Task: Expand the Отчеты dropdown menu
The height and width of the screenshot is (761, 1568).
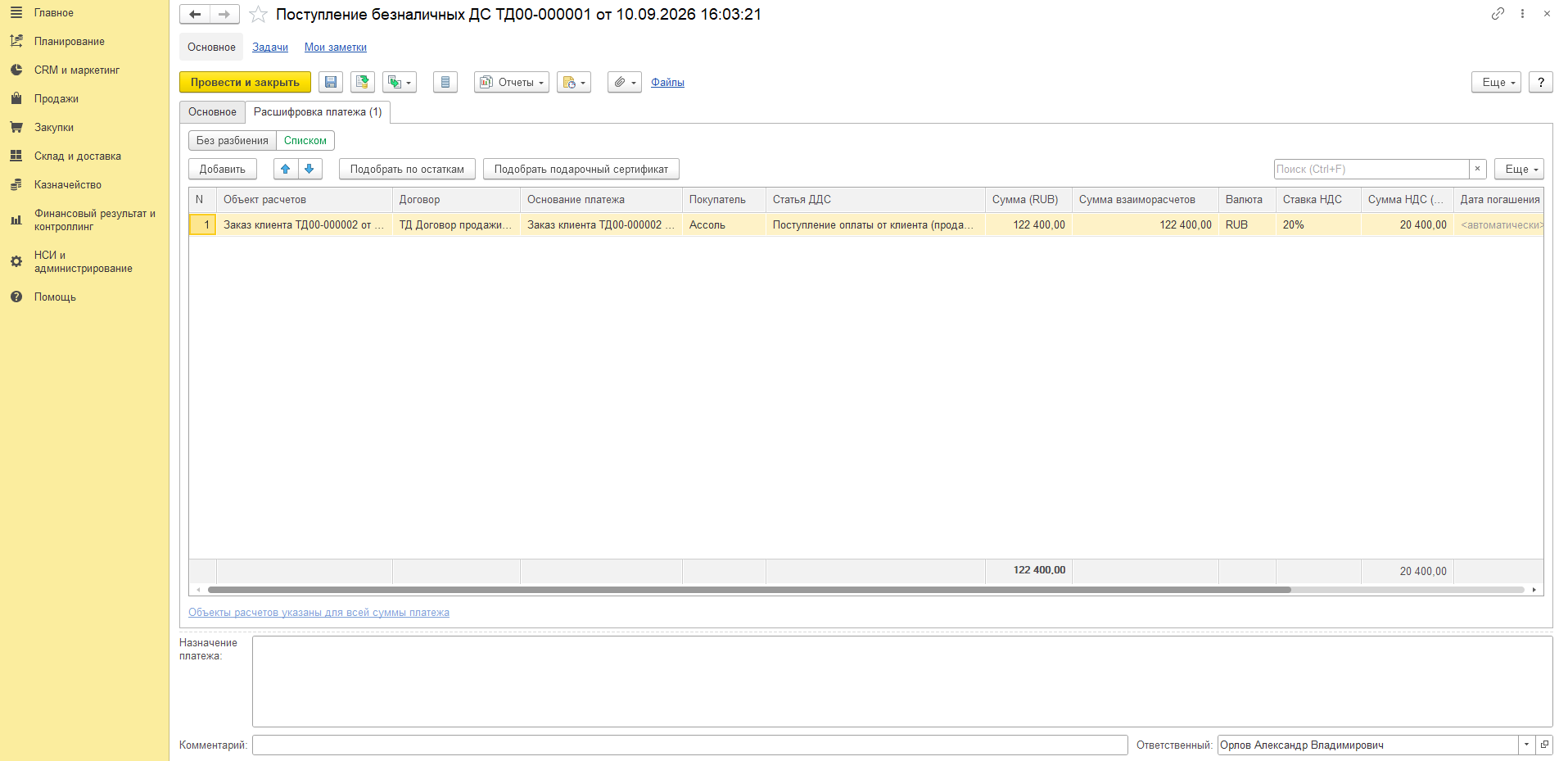Action: click(x=512, y=82)
